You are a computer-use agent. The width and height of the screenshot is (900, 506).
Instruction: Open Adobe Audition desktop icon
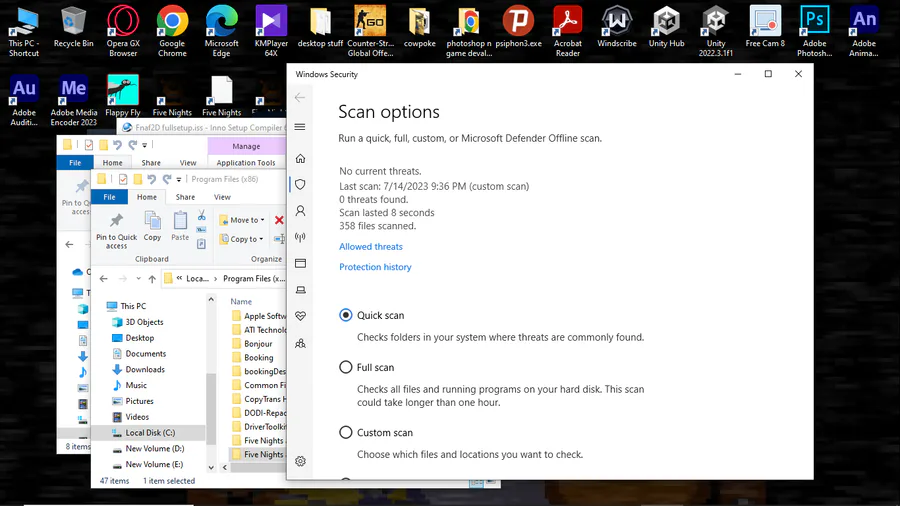pyautogui.click(x=24, y=100)
